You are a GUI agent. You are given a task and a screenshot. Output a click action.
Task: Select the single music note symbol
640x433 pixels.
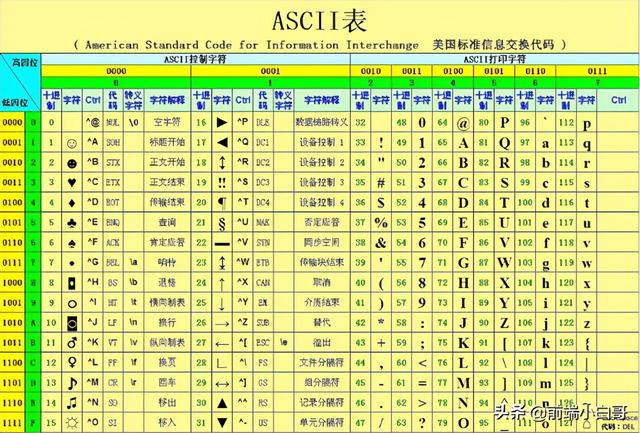[x=72, y=383]
